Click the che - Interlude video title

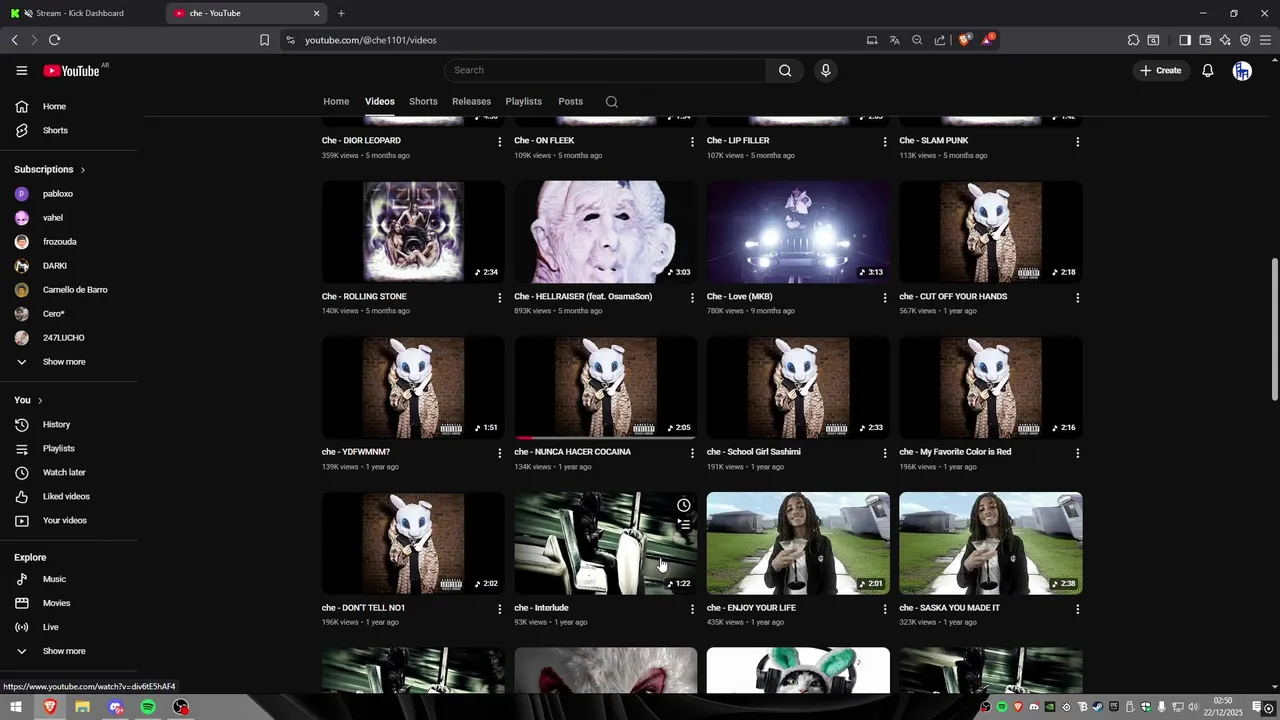point(541,608)
